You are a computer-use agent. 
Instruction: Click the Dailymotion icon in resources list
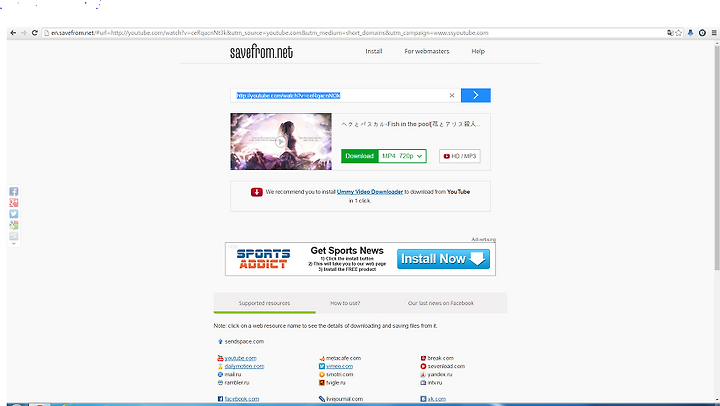(x=220, y=367)
